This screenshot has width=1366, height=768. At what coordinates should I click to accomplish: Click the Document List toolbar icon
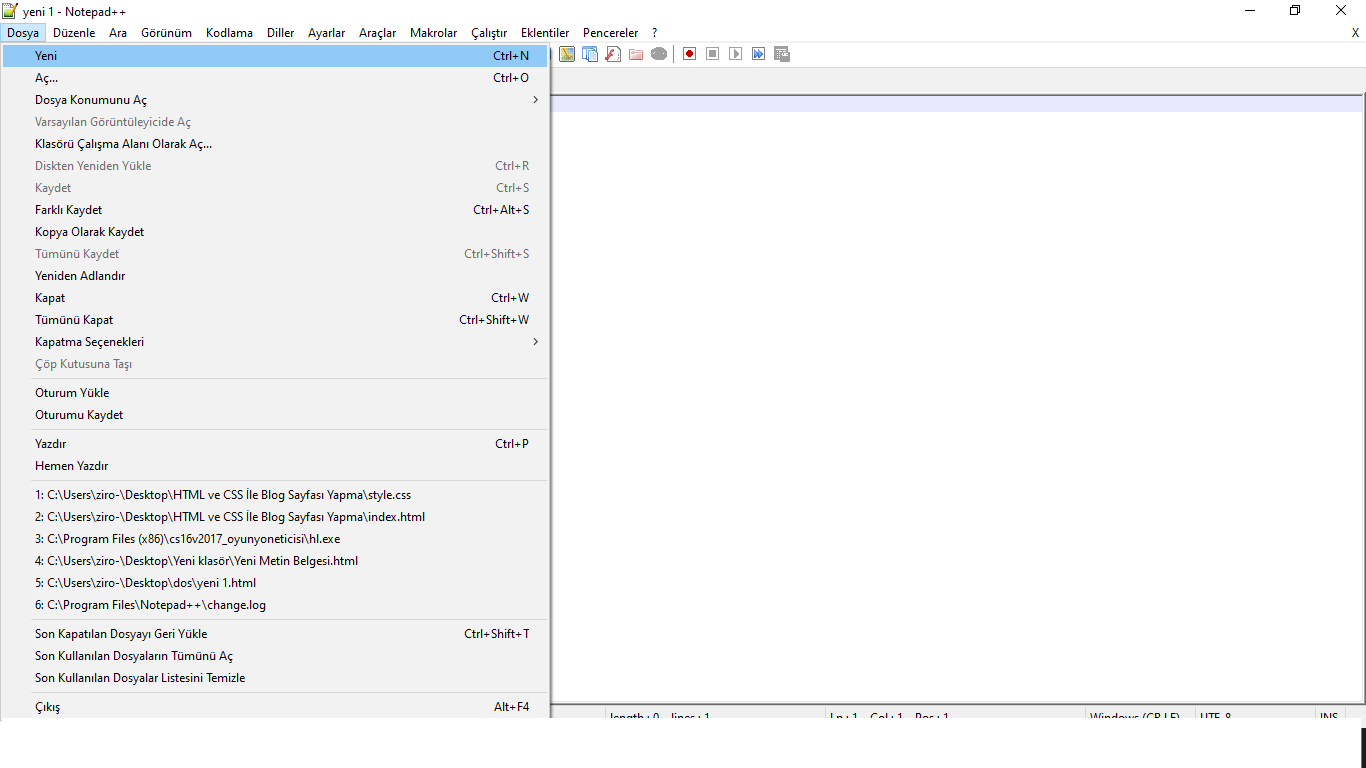point(590,54)
